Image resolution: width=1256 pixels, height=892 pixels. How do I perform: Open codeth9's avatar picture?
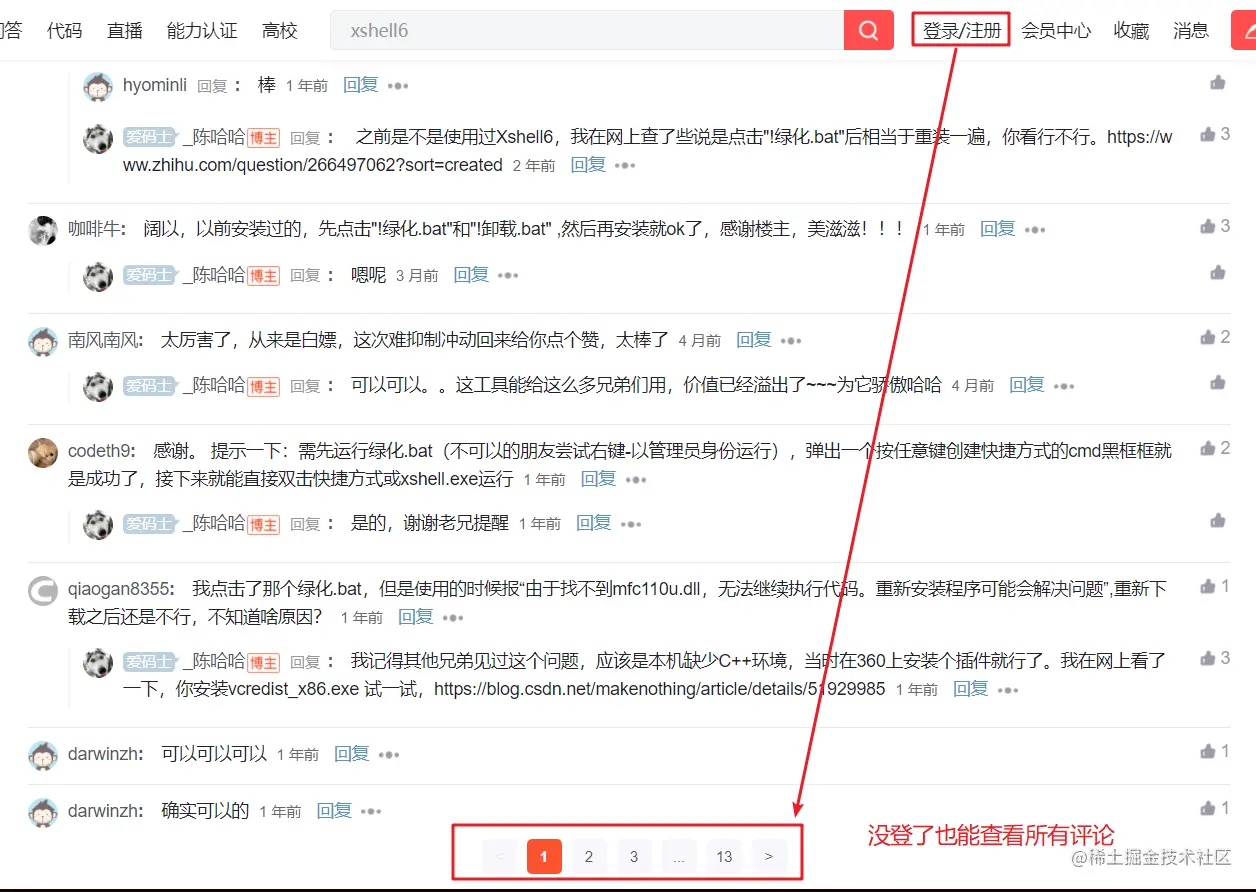(x=42, y=453)
